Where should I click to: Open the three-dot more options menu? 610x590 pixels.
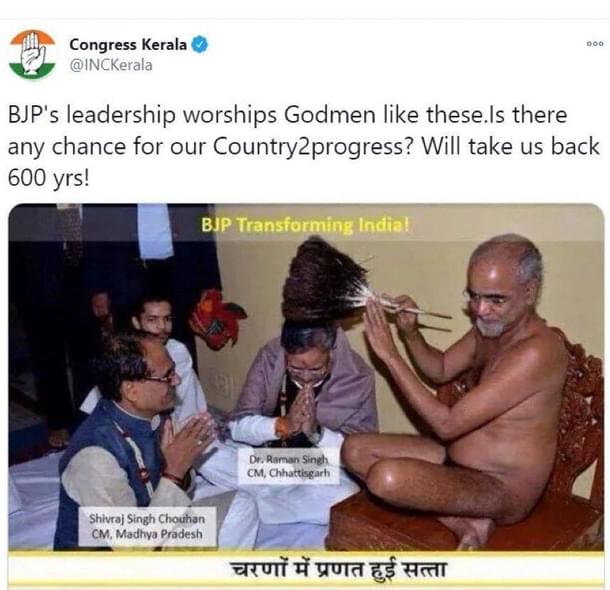tap(595, 44)
